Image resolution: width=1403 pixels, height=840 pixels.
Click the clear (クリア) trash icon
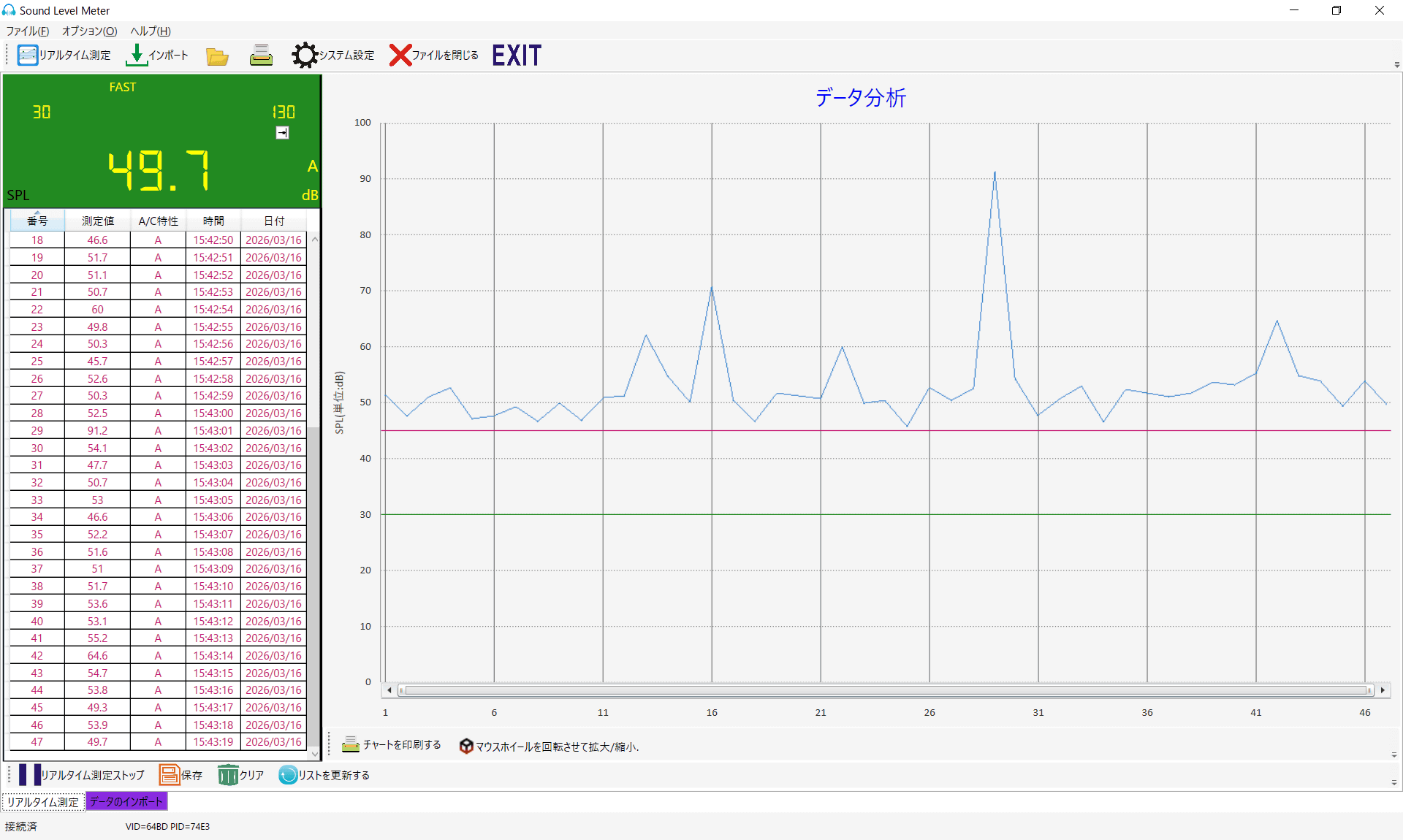[x=228, y=775]
